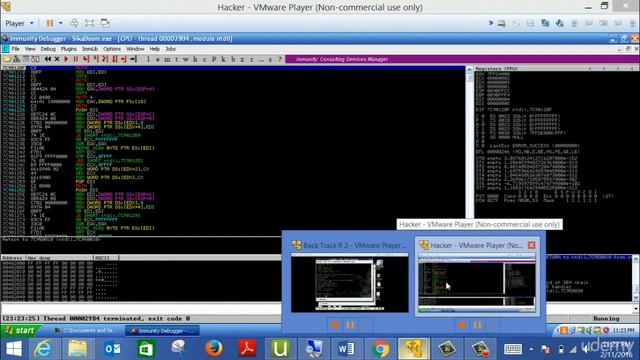This screenshot has width=640, height=360.
Task: Click the Execute till return toolbar icon
Action: pos(124,59)
